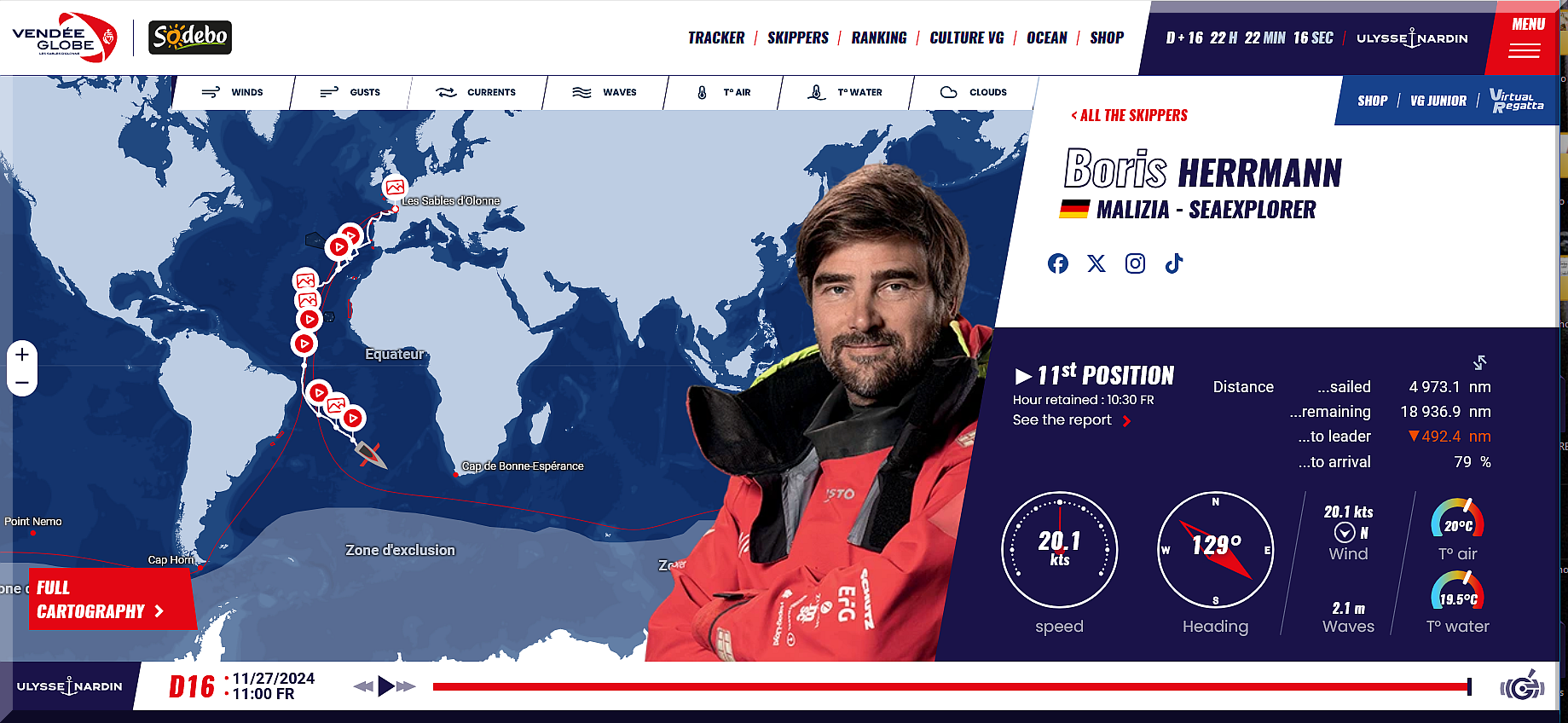This screenshot has width=1568, height=723.
Task: Open the X social media icon
Action: pyautogui.click(x=1096, y=263)
